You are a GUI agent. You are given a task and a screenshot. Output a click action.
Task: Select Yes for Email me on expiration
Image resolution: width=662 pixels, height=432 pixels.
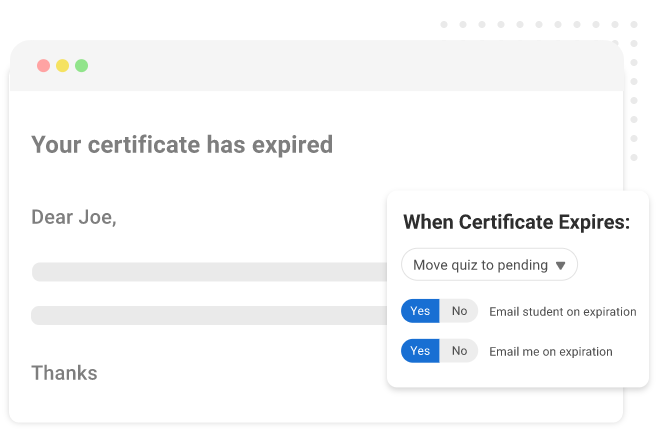[x=420, y=351]
